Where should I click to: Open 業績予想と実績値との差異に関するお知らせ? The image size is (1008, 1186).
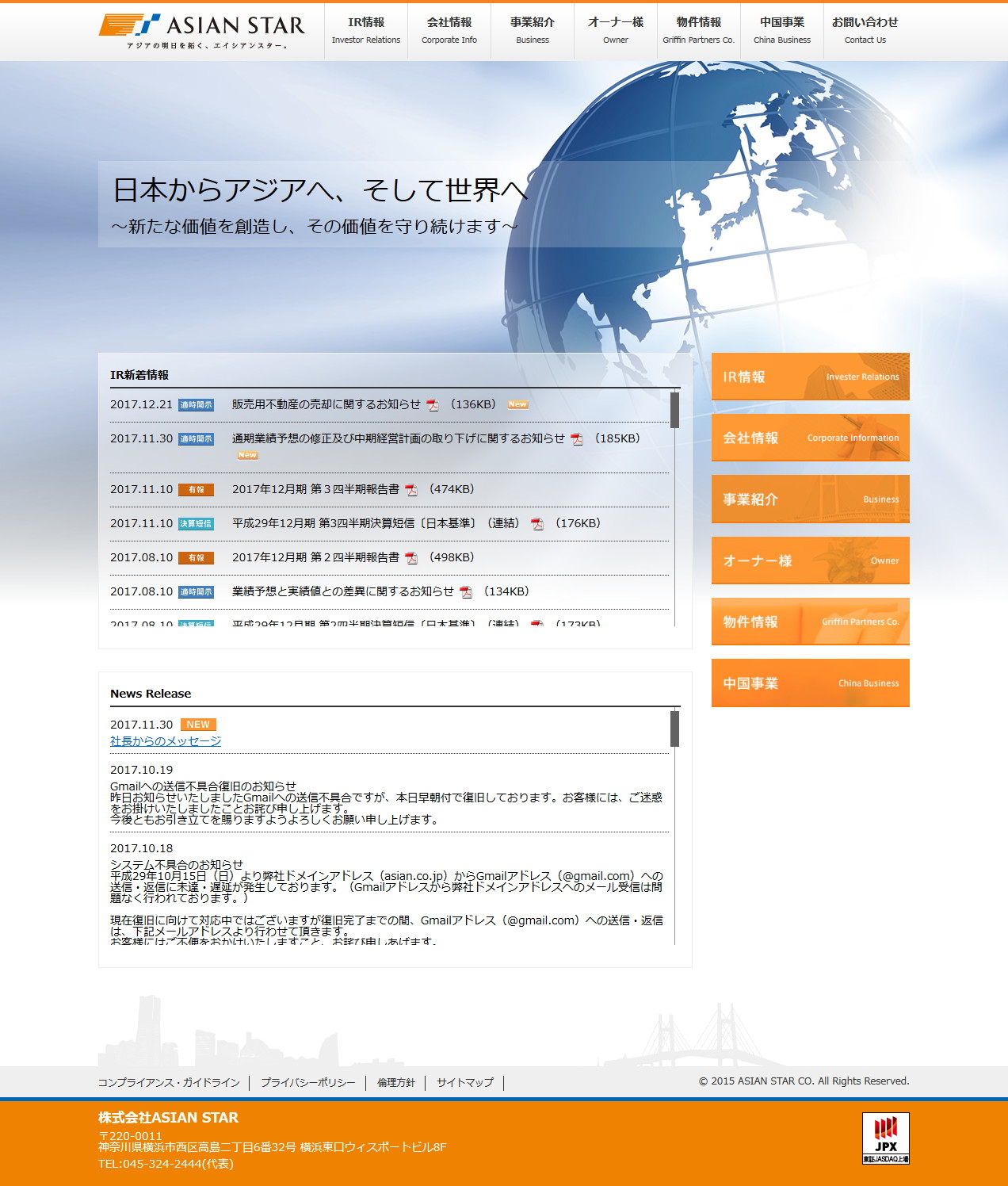pos(343,591)
